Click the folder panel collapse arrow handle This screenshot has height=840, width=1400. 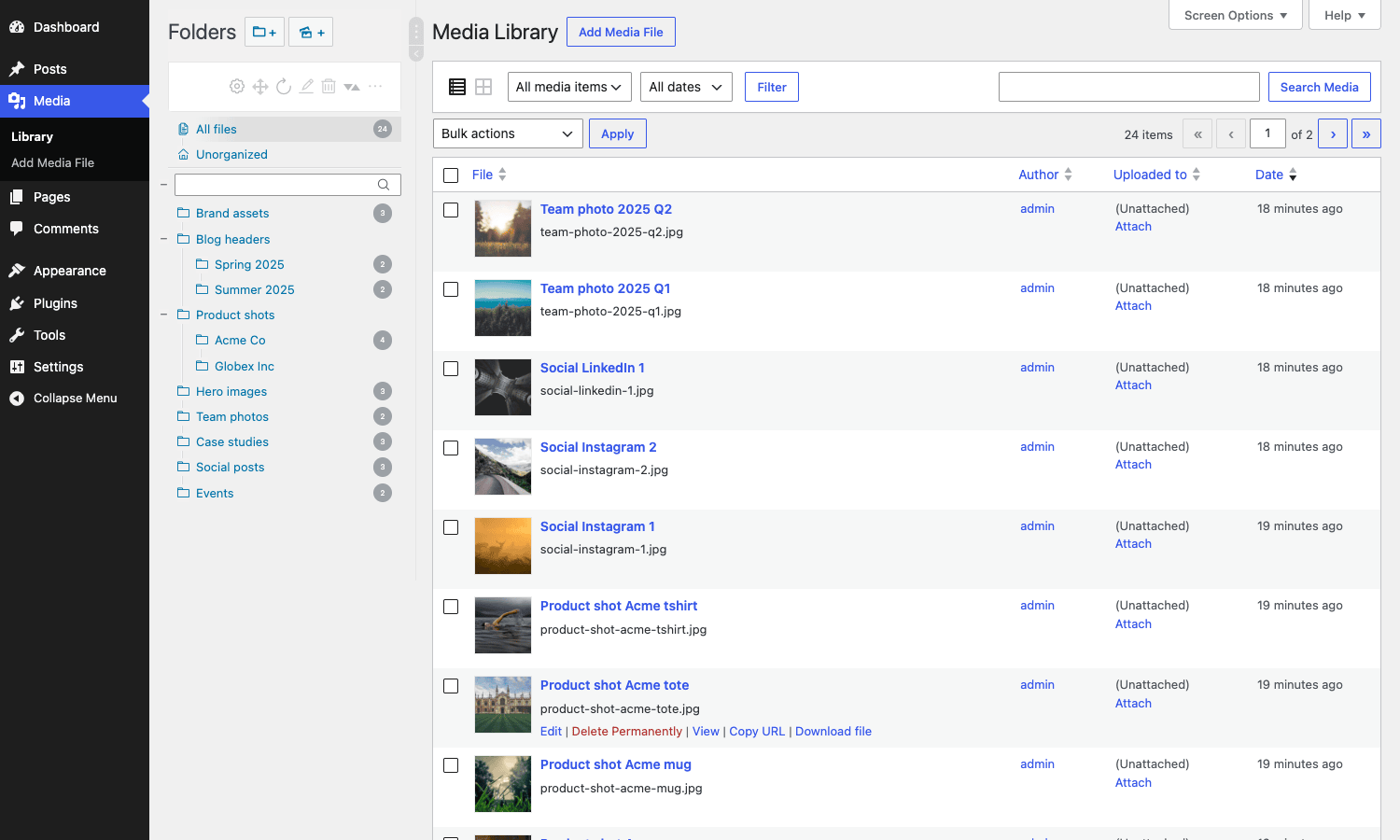coord(416,54)
